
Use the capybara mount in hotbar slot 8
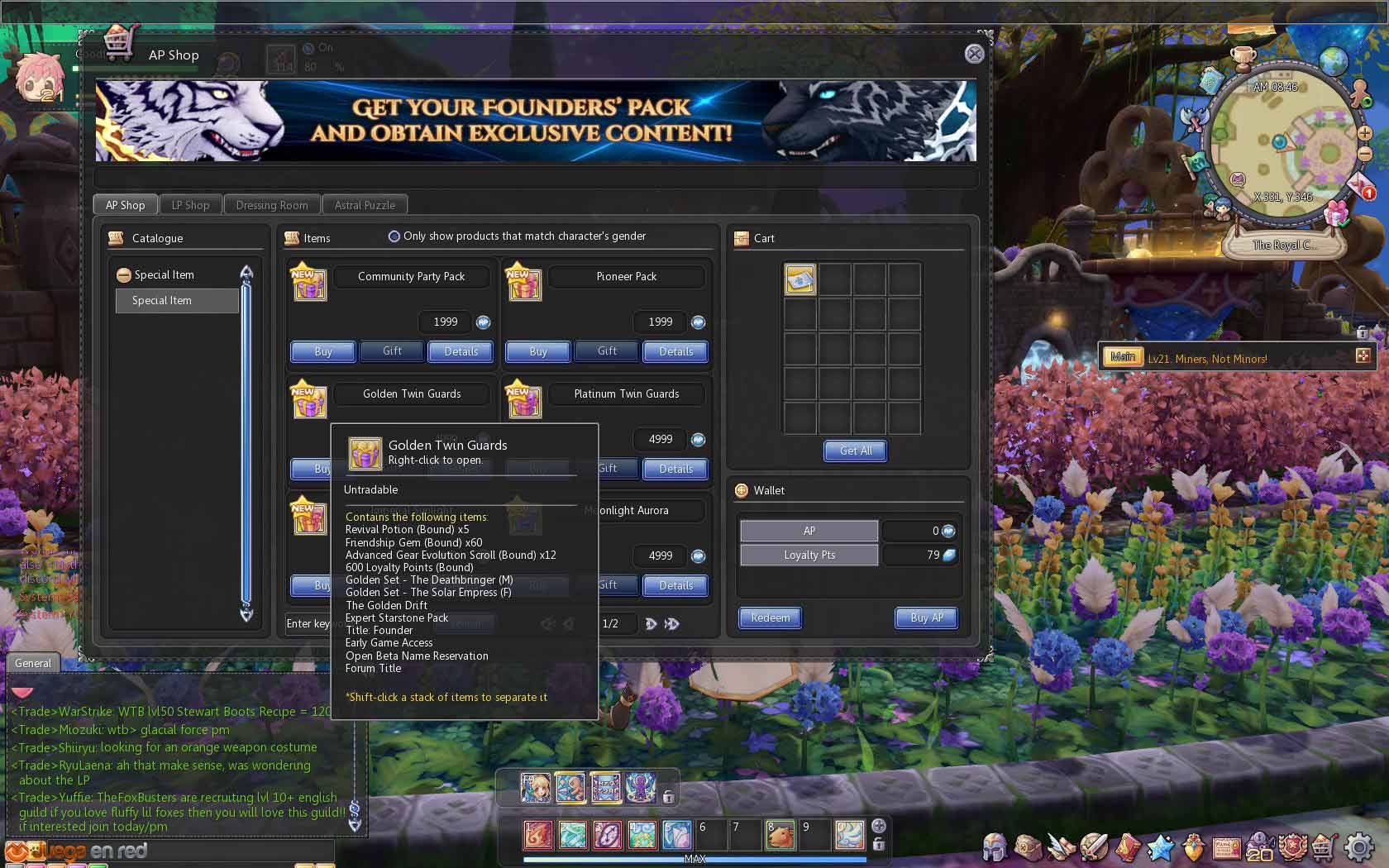click(x=780, y=835)
